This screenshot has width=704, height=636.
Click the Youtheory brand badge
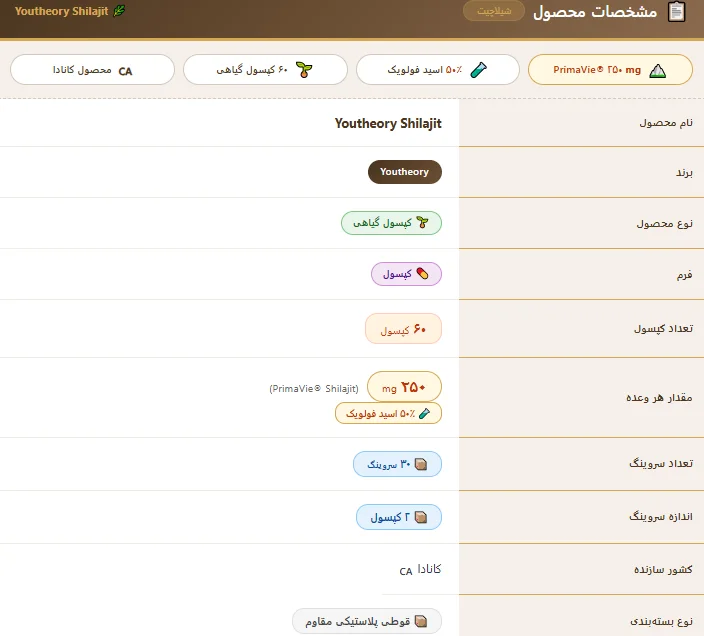[405, 172]
